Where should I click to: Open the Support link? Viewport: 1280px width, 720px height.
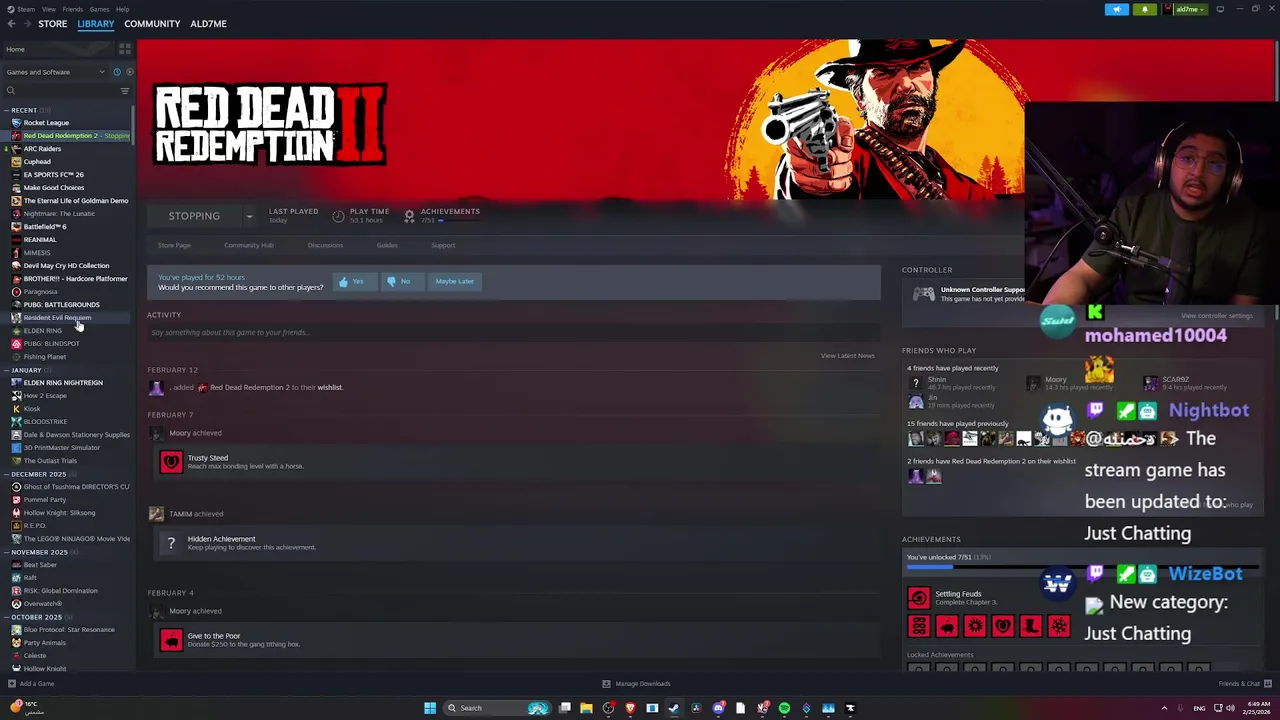(443, 245)
